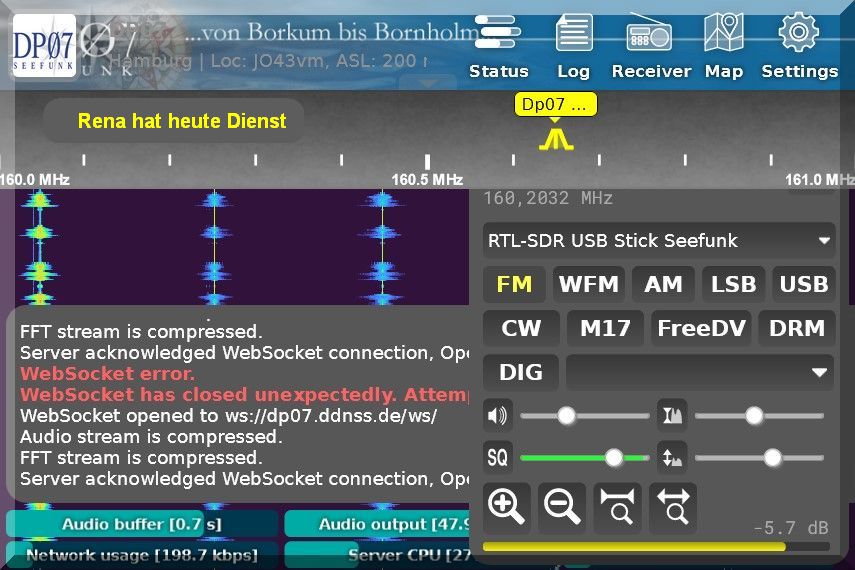Click the zoom out magnifier icon
This screenshot has height=570, width=855.
click(x=562, y=507)
